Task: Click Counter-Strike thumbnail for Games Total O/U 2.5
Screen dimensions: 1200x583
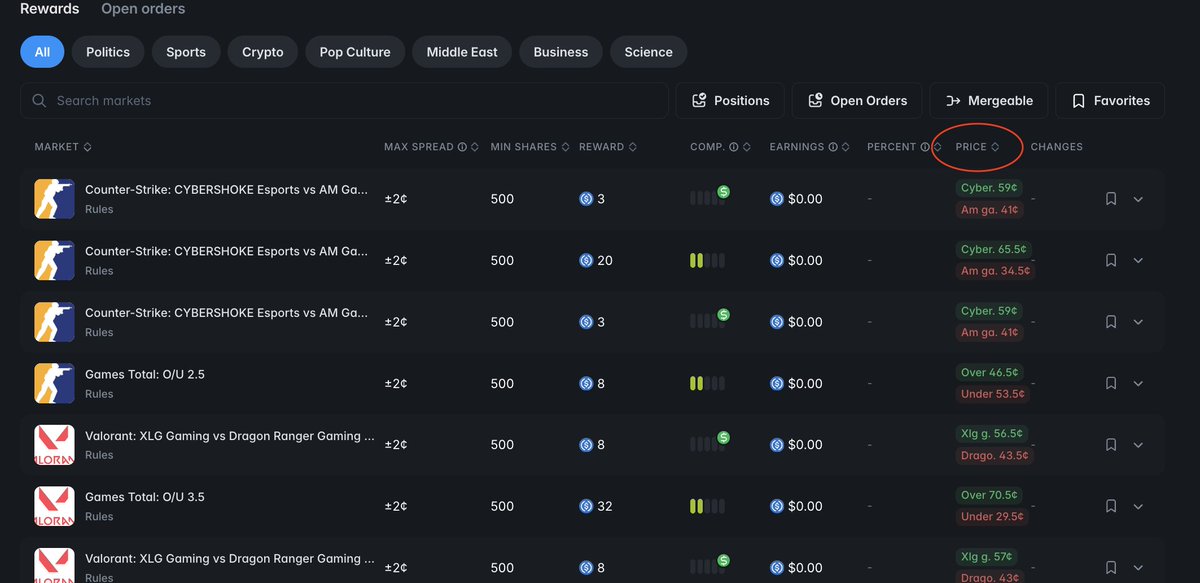Action: 54,384
